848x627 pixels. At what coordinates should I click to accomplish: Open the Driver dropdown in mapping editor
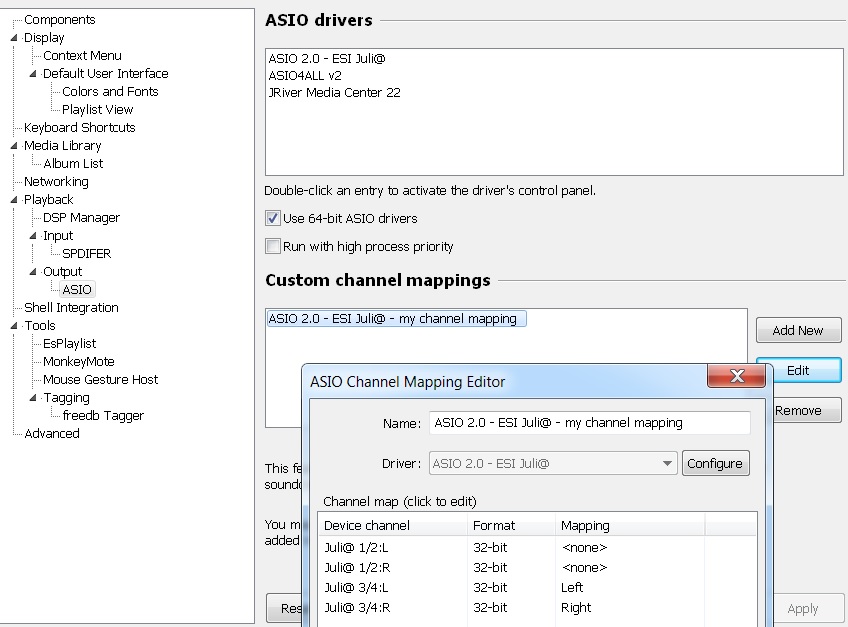[x=667, y=463]
